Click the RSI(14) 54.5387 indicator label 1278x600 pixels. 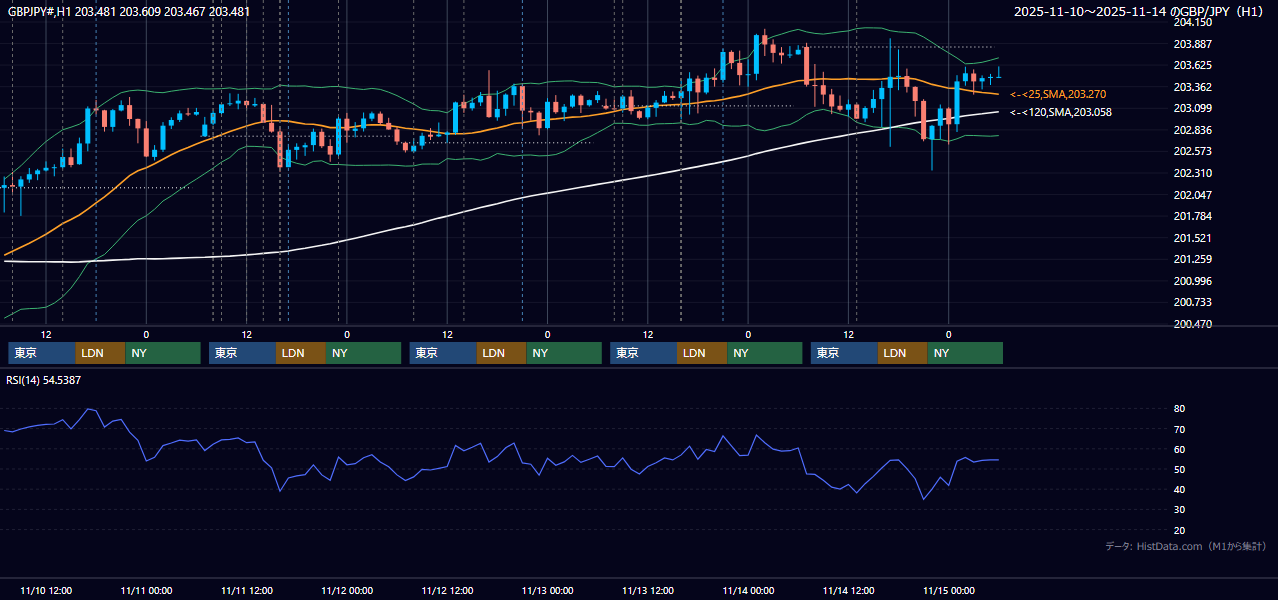tap(44, 380)
